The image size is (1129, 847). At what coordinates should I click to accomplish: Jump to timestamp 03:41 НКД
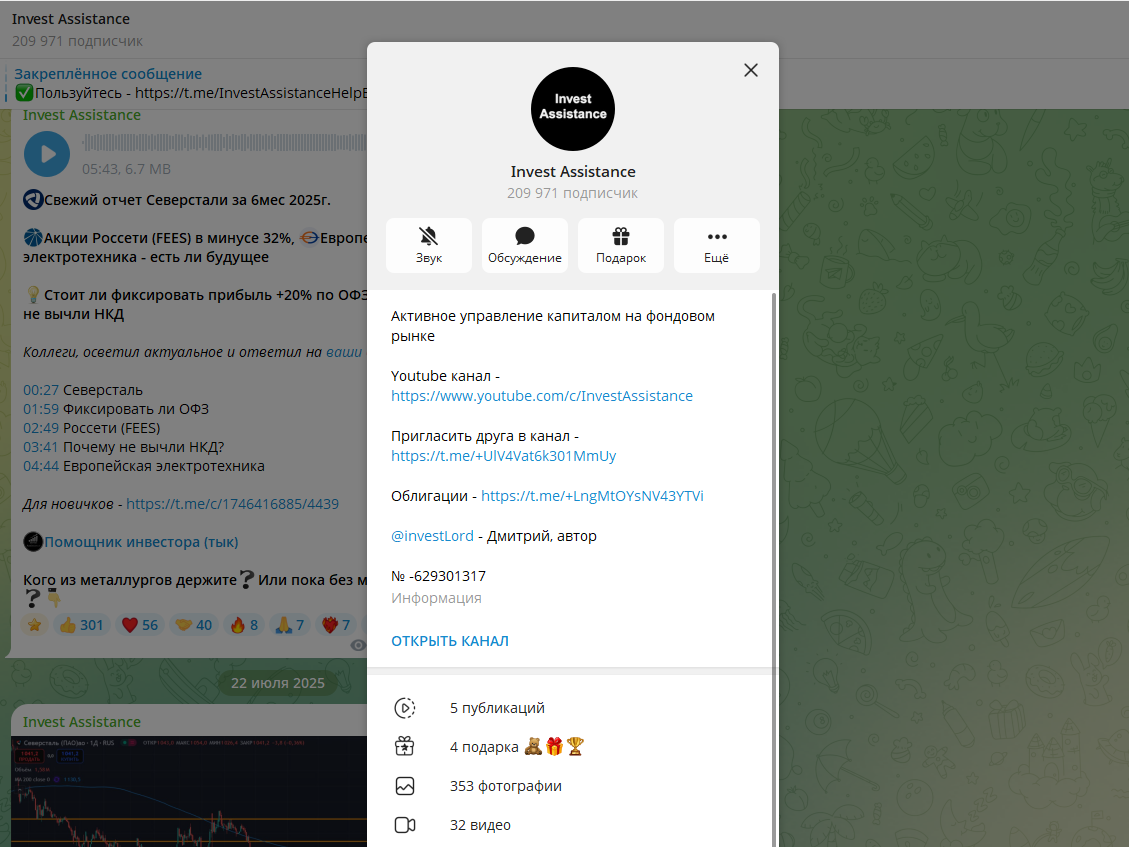pyautogui.click(x=41, y=447)
